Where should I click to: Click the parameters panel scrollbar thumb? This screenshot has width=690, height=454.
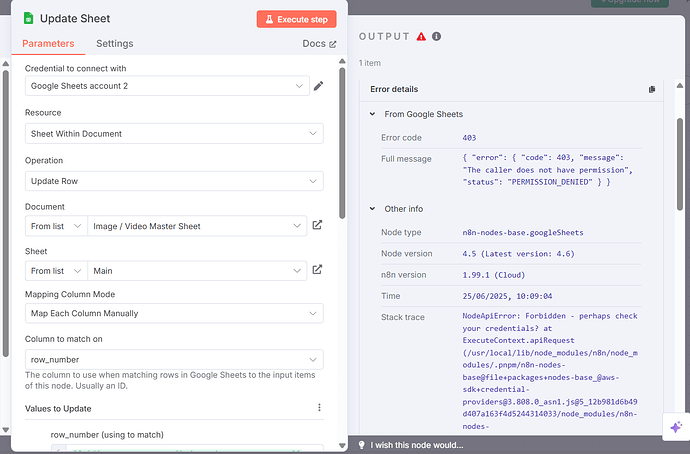click(x=342, y=143)
